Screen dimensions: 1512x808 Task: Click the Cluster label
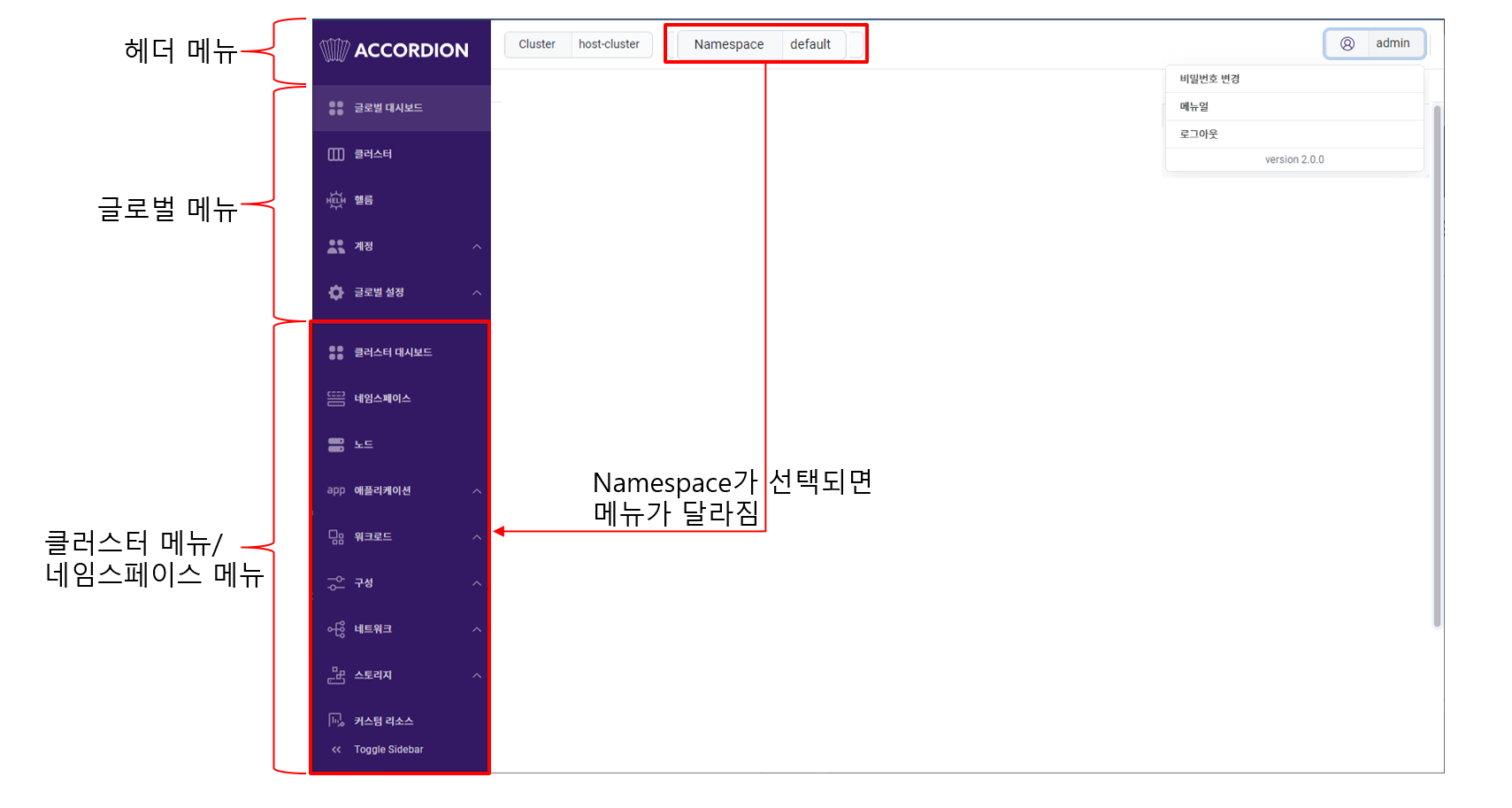click(537, 44)
